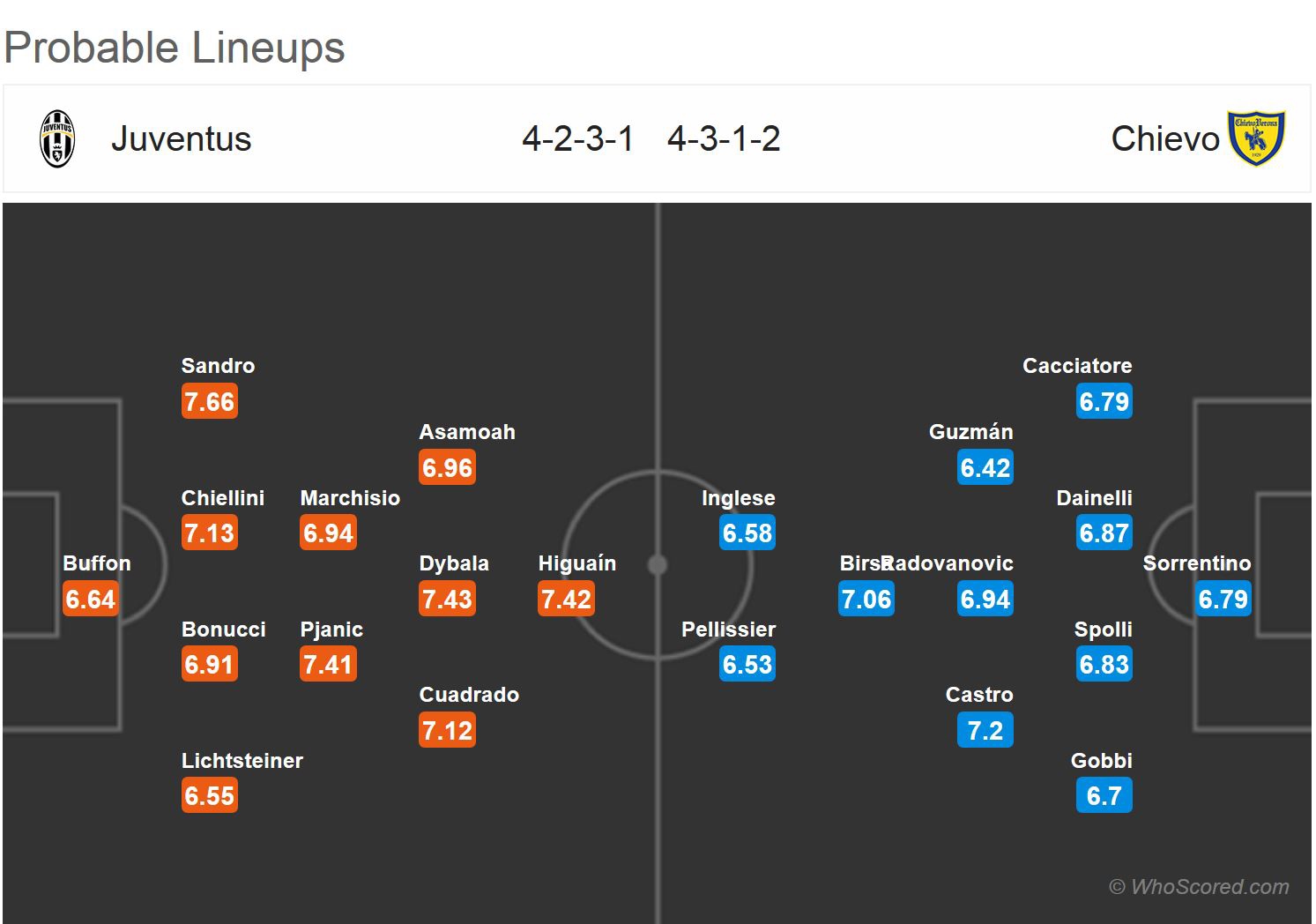Click the Juventus club crest icon
Screen dimensions: 1316x924
click(x=57, y=138)
